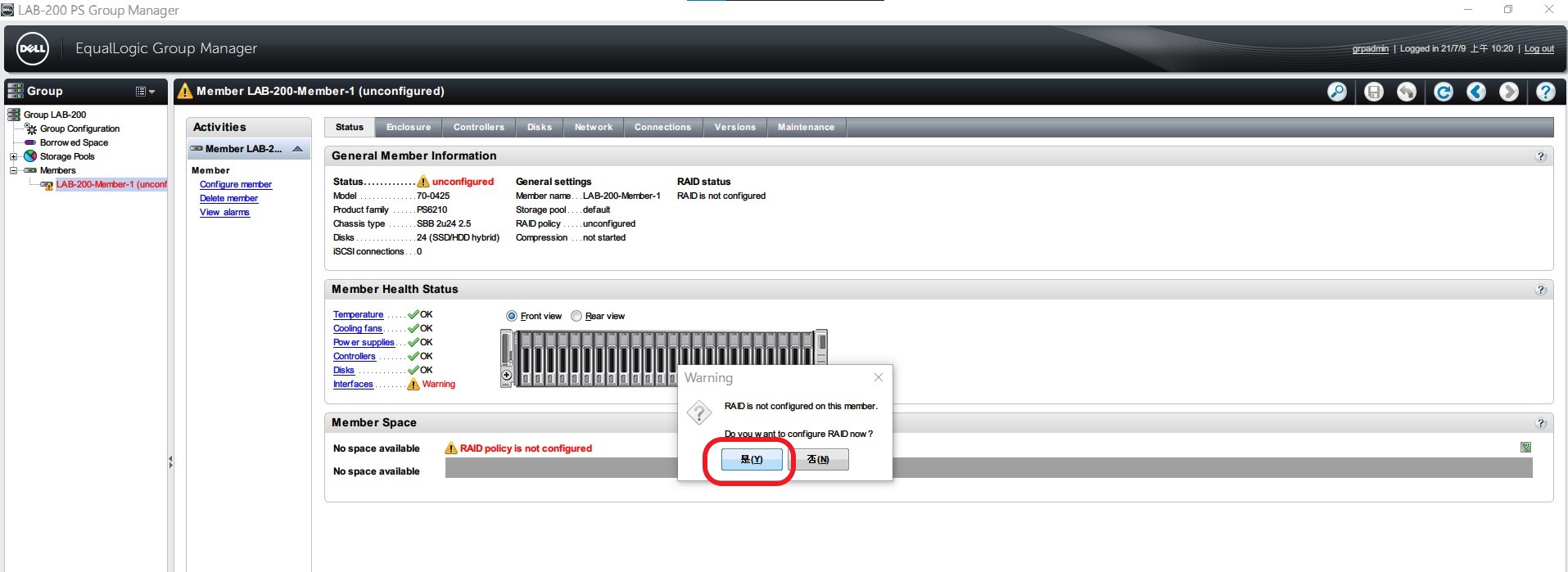Open the Interfaces health link
Image resolution: width=1568 pixels, height=572 pixels.
coord(353,385)
